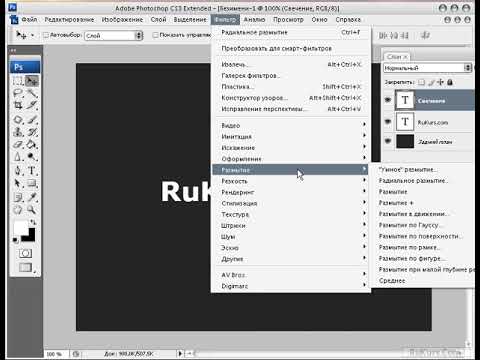Collapse the toolbox with double arrow
480x360 pixels.
[x=14, y=50]
